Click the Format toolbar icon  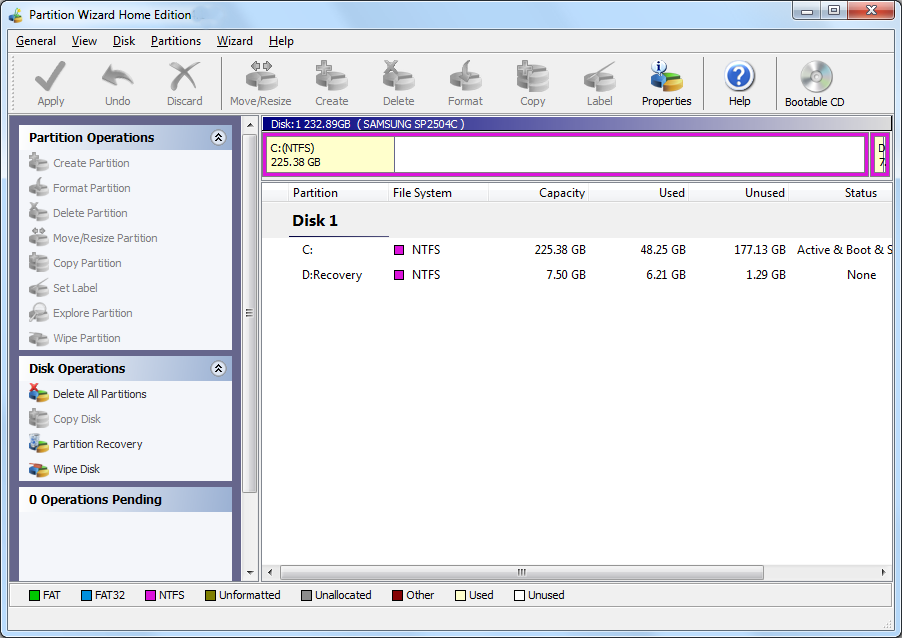coord(465,77)
